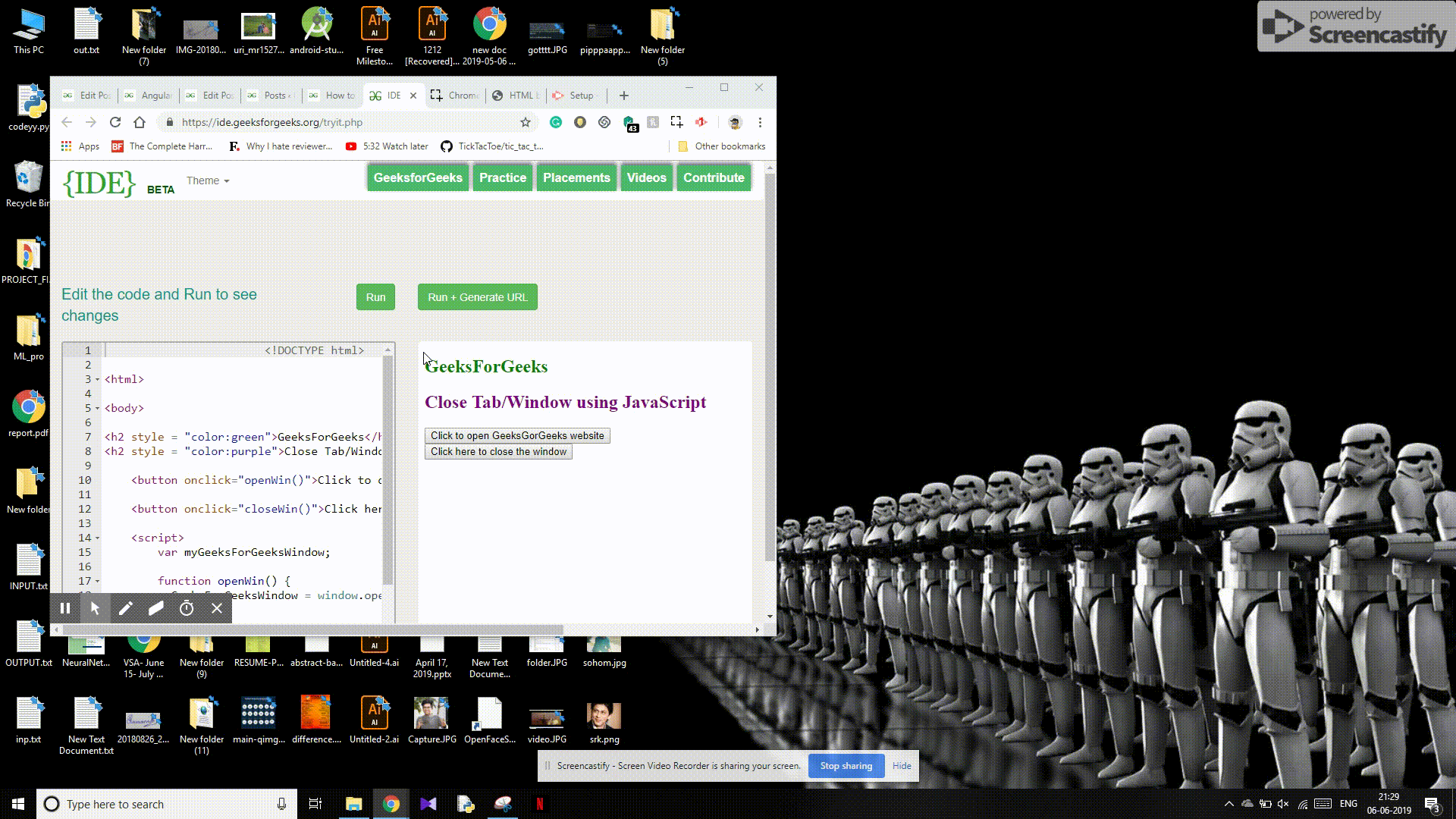Click in the code editor line 15
Viewport: 1456px width, 819px height.
pyautogui.click(x=243, y=552)
